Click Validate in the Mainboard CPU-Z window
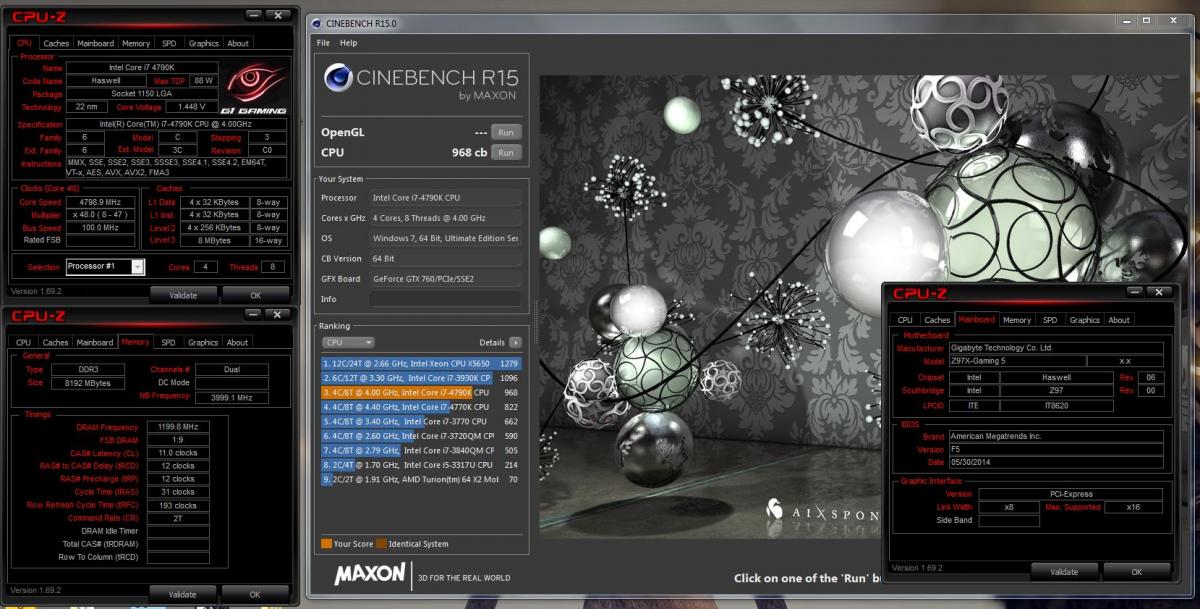This screenshot has height=609, width=1200. [x=1064, y=572]
